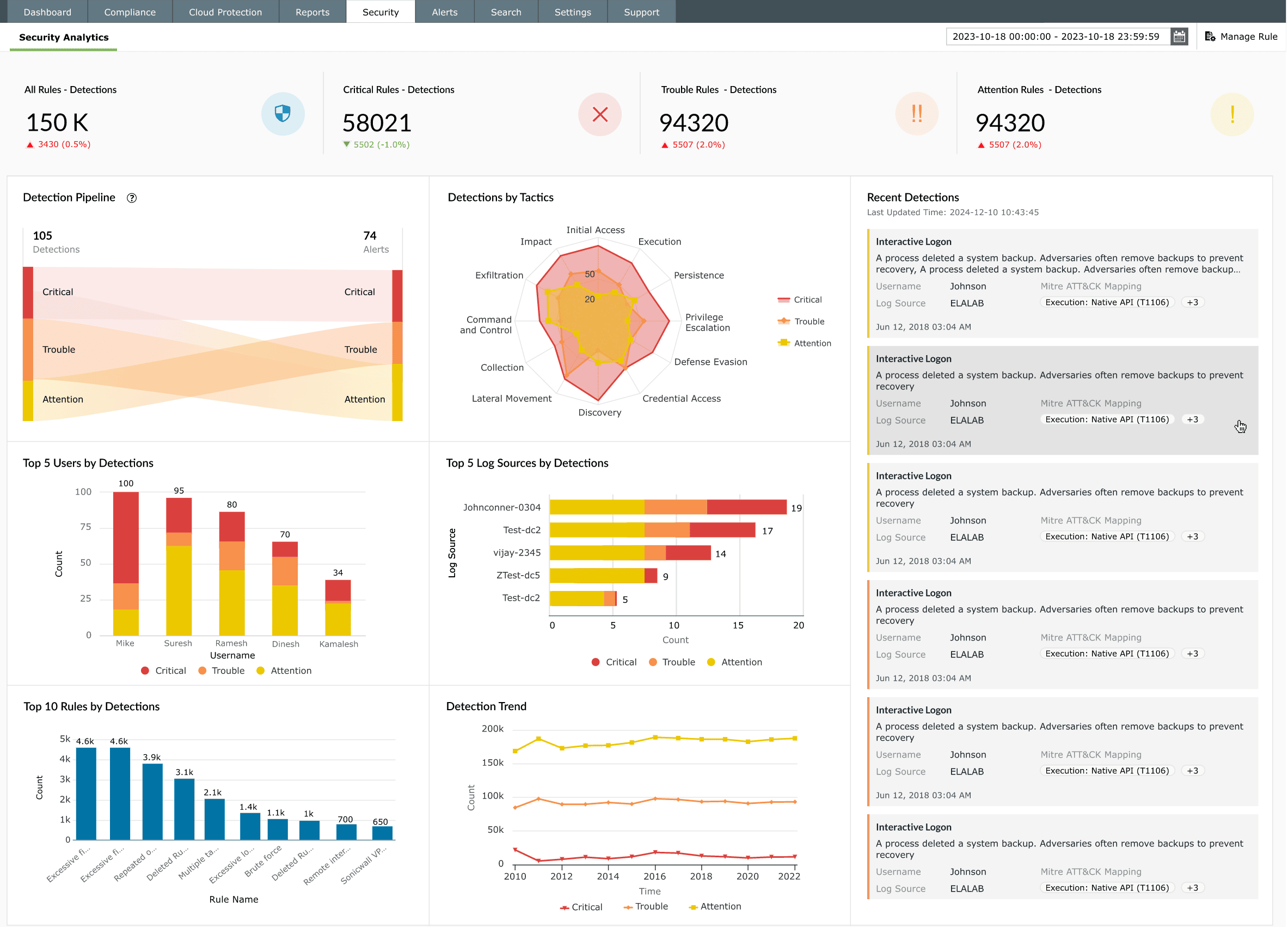Expand +3 mappings on last detection card

(1192, 887)
